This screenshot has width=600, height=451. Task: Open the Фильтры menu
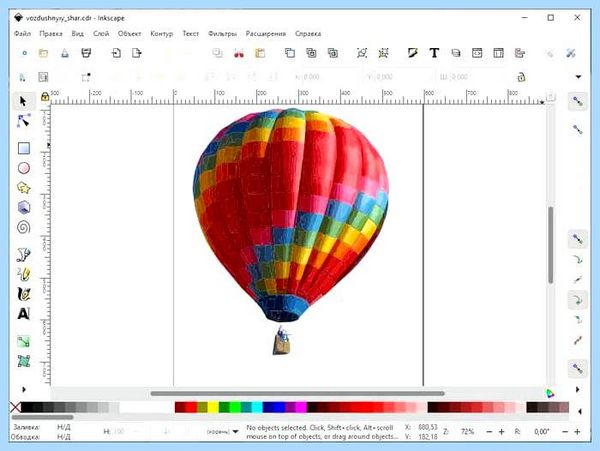pos(222,34)
